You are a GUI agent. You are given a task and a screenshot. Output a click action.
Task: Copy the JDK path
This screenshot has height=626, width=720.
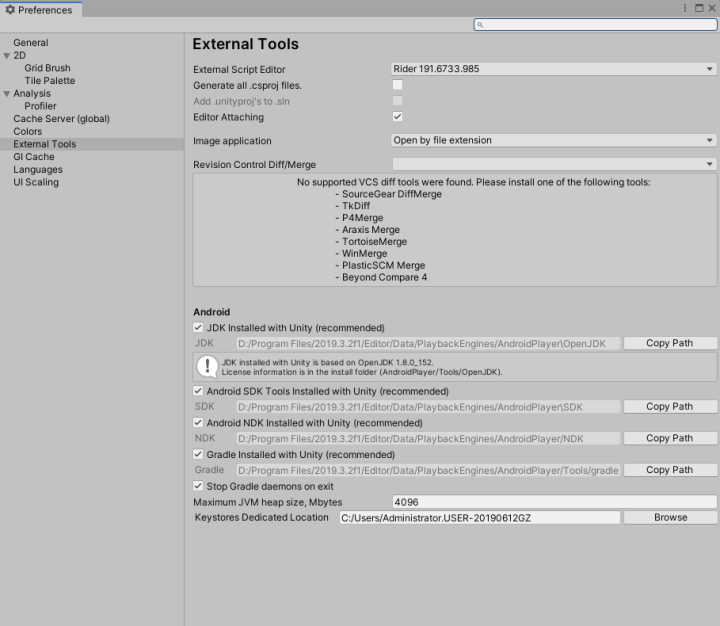point(669,343)
